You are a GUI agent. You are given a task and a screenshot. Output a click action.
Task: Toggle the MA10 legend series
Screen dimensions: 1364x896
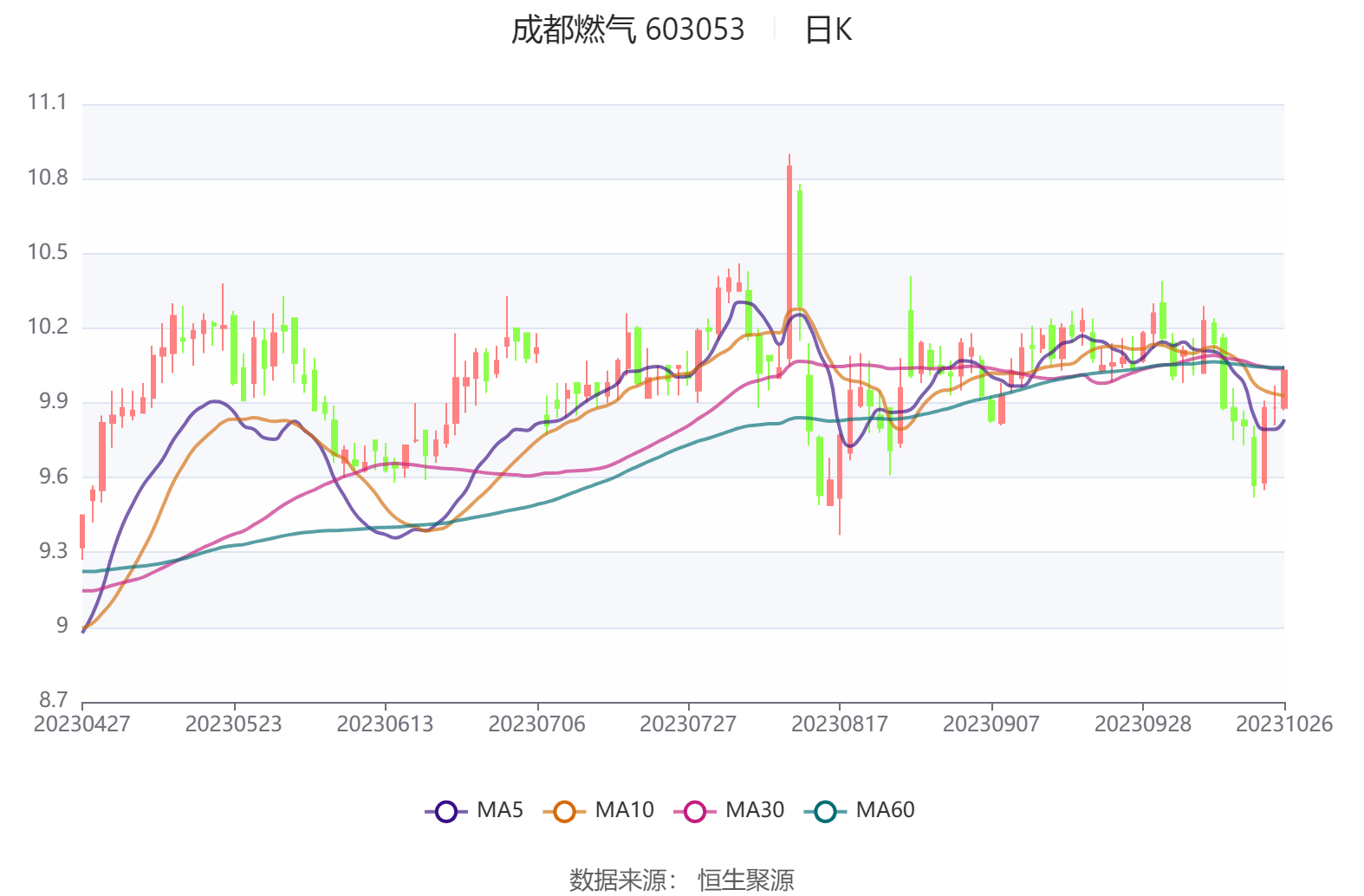click(599, 811)
